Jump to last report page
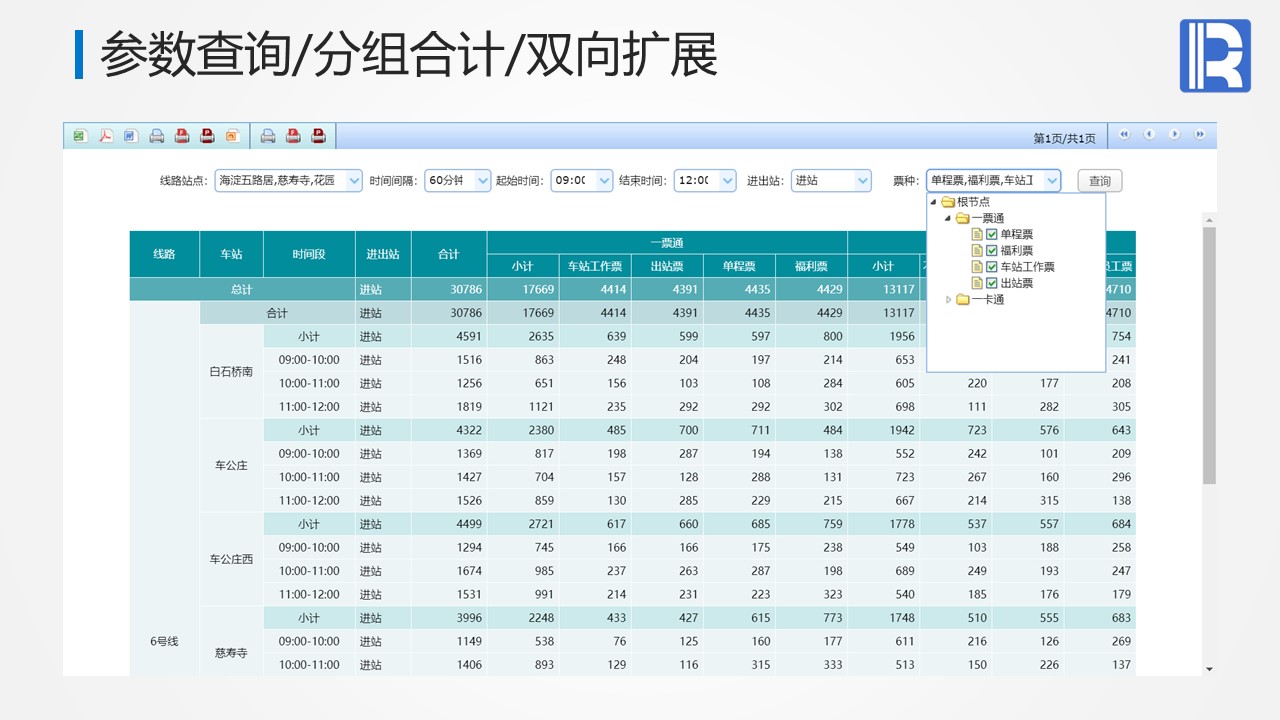 [1199, 135]
